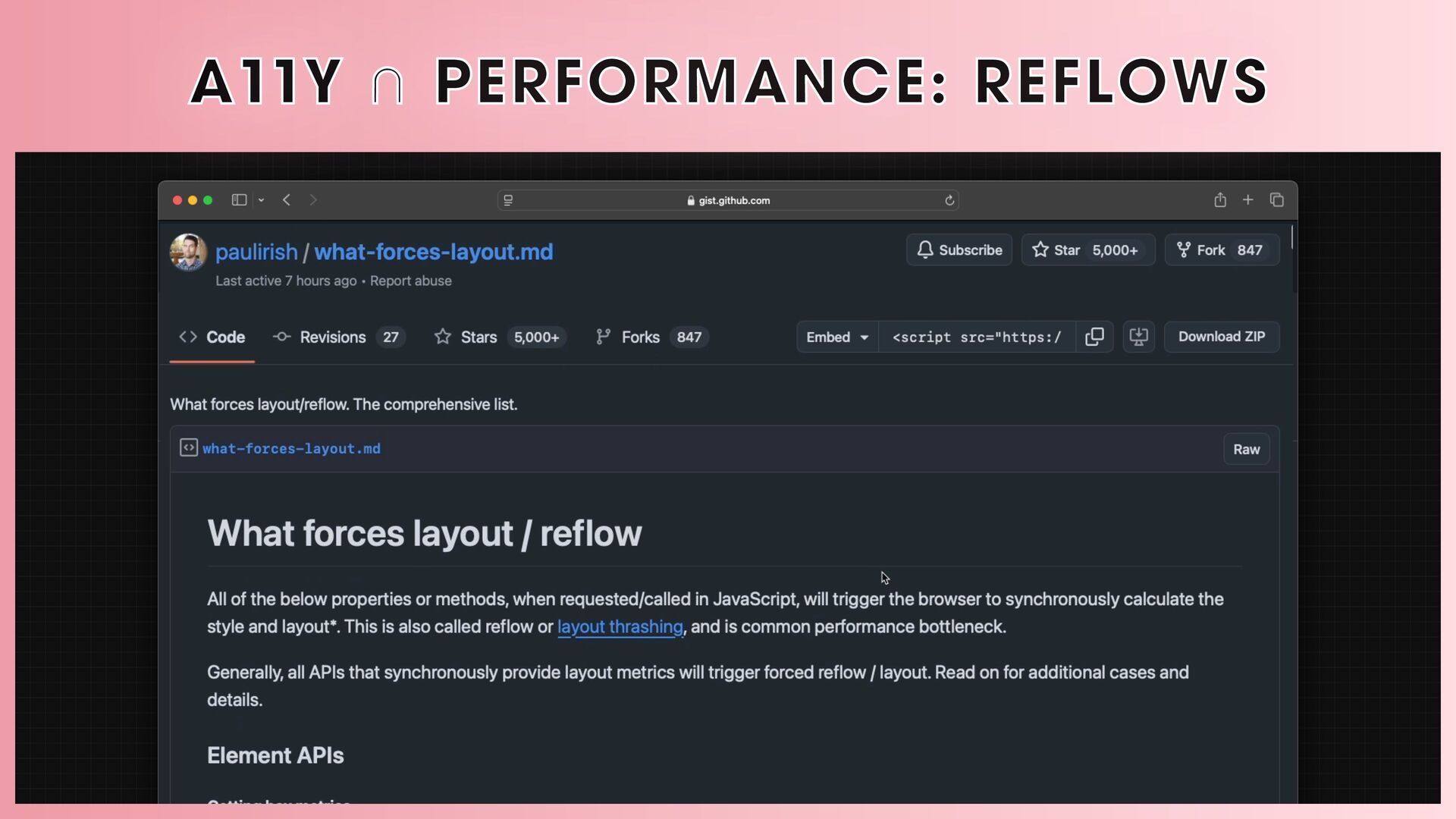Screen dimensions: 1456x819
Task: View Raw file contents
Action: pos(1246,450)
